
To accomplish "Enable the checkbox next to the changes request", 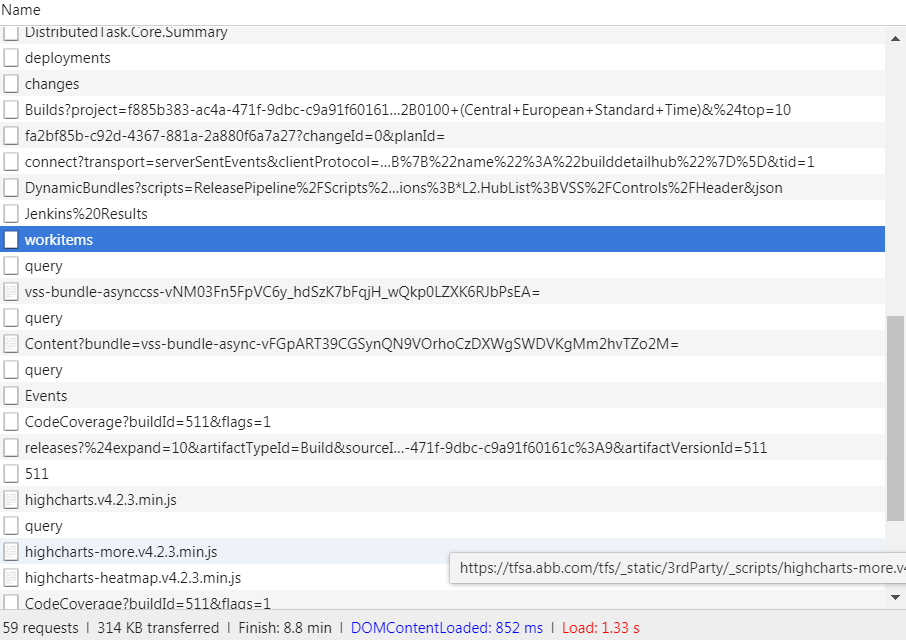I will (x=10, y=83).
